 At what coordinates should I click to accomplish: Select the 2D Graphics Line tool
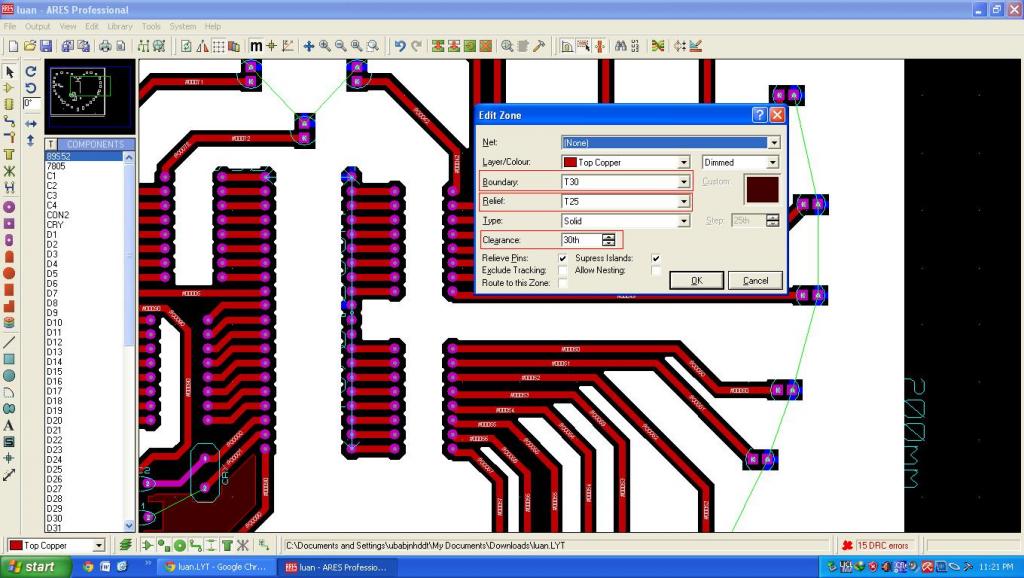9,342
